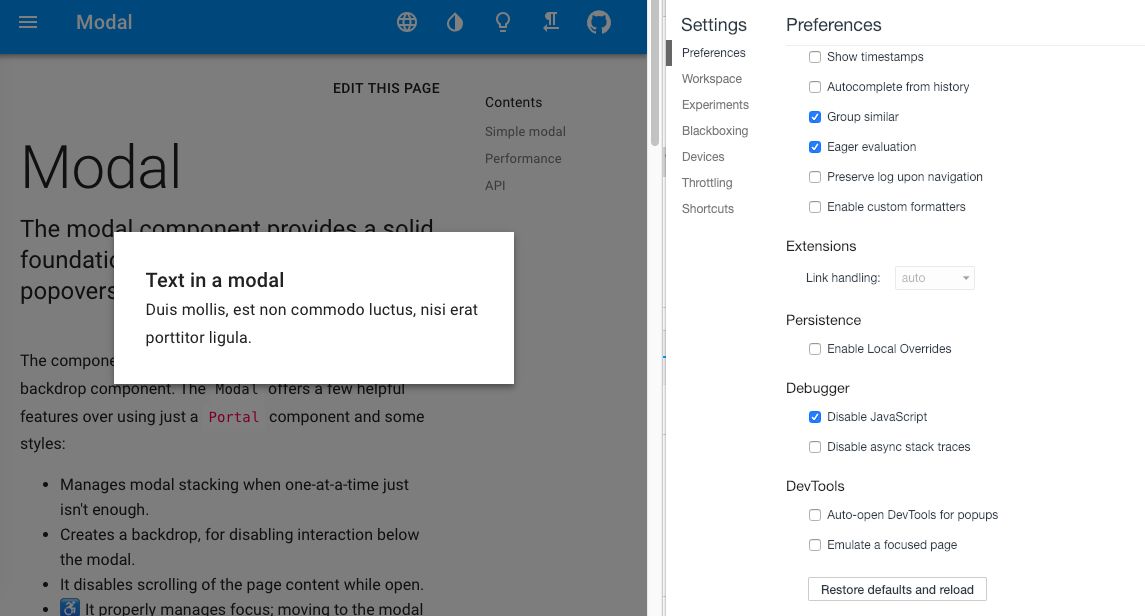The image size is (1145, 616).
Task: Disable Group similar
Action: 815,117
